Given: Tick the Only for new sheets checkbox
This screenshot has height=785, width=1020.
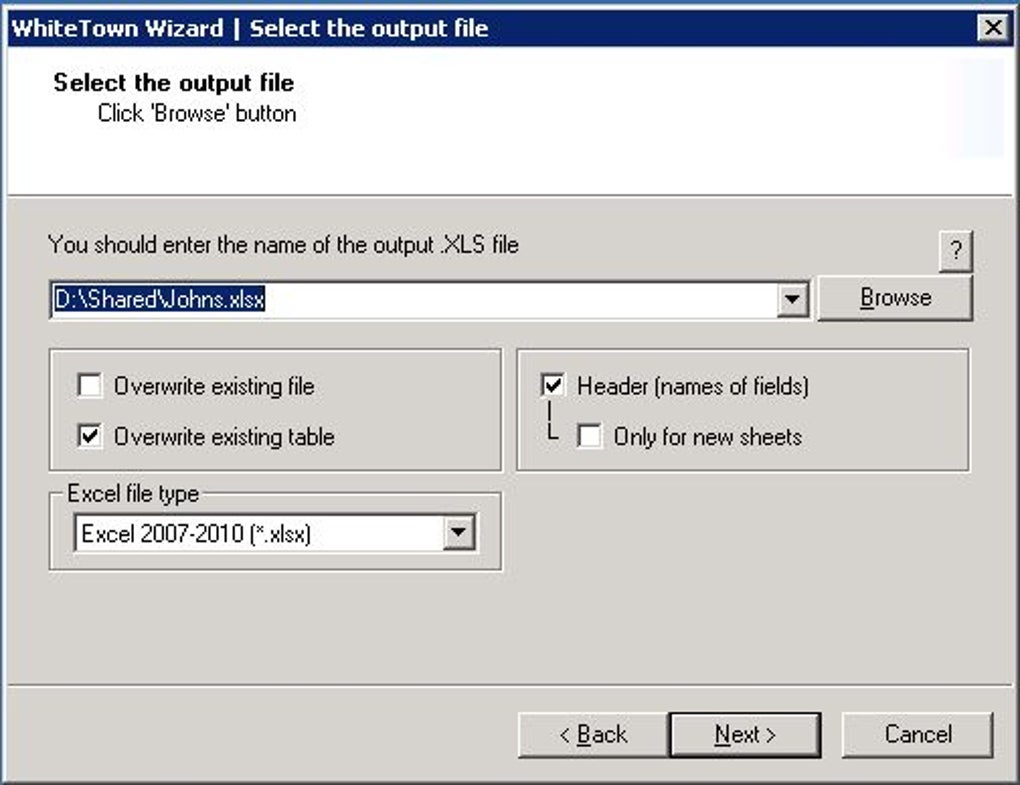Looking at the screenshot, I should [x=589, y=436].
